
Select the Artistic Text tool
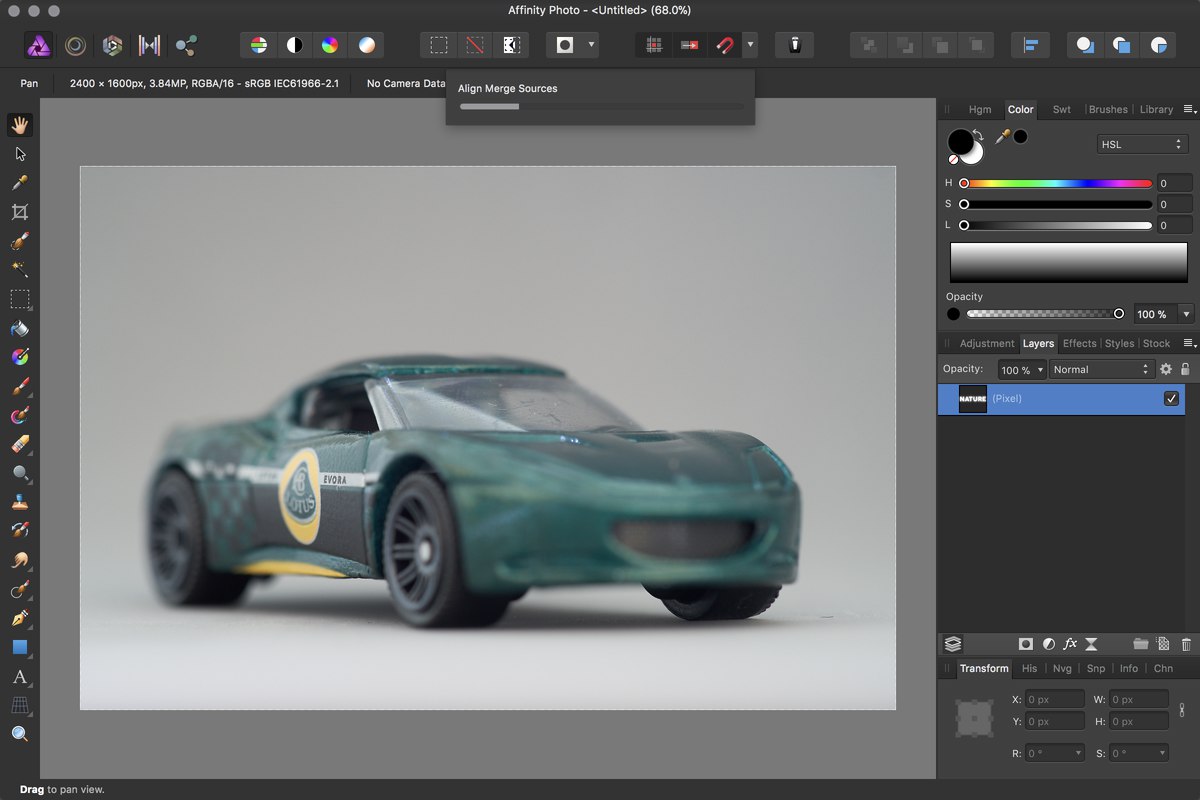tap(20, 676)
